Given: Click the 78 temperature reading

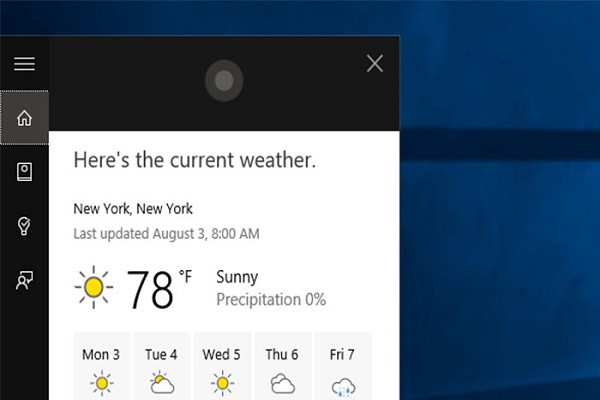Looking at the screenshot, I should 150,290.
